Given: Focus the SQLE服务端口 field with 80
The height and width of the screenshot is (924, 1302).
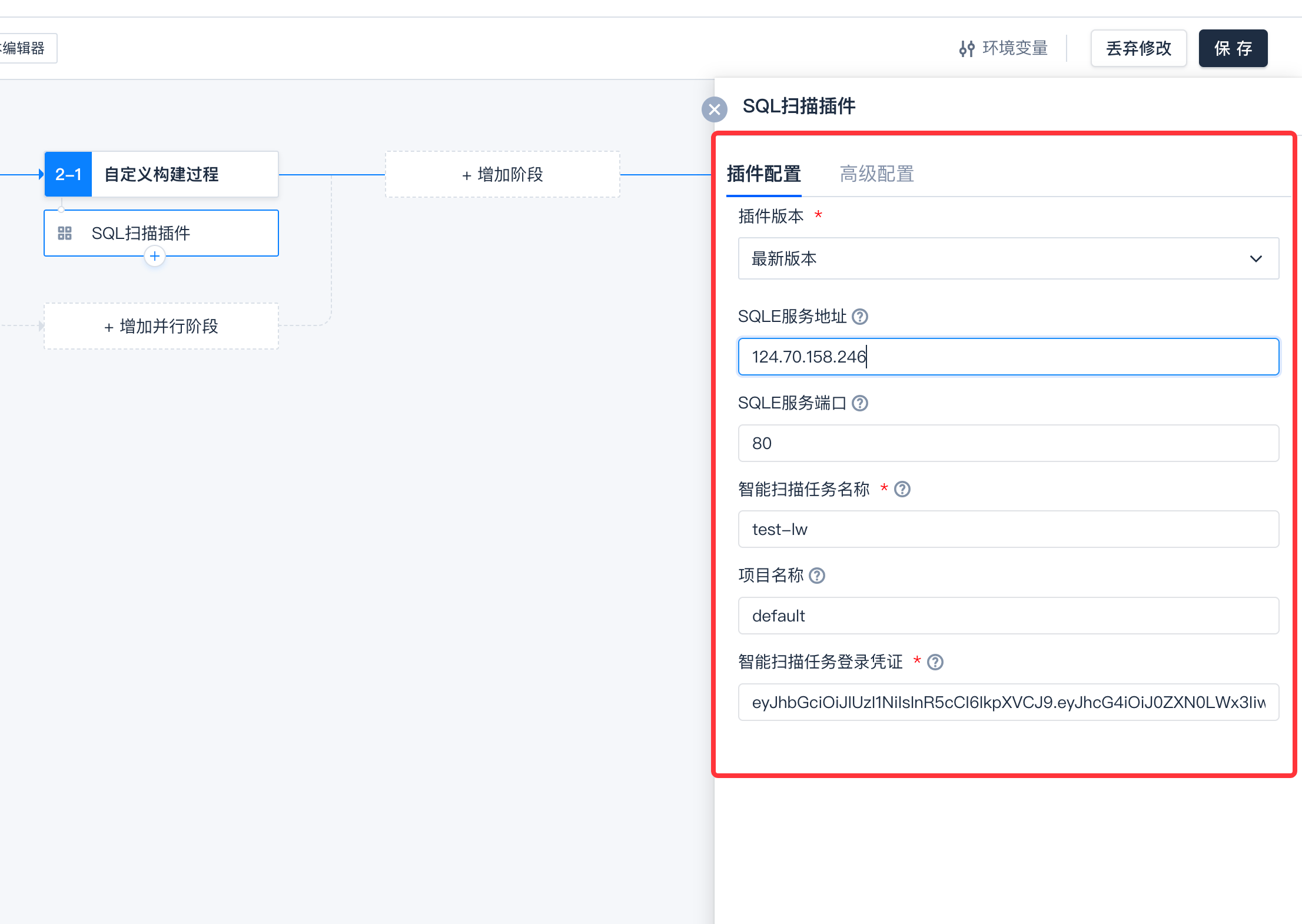Looking at the screenshot, I should tap(1008, 443).
